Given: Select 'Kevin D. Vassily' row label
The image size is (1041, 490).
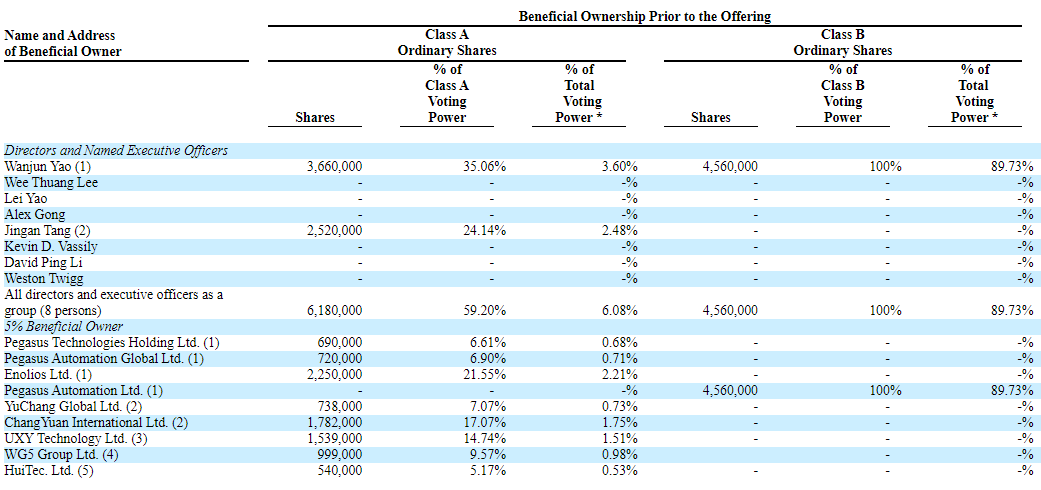Looking at the screenshot, I should pyautogui.click(x=52, y=246).
